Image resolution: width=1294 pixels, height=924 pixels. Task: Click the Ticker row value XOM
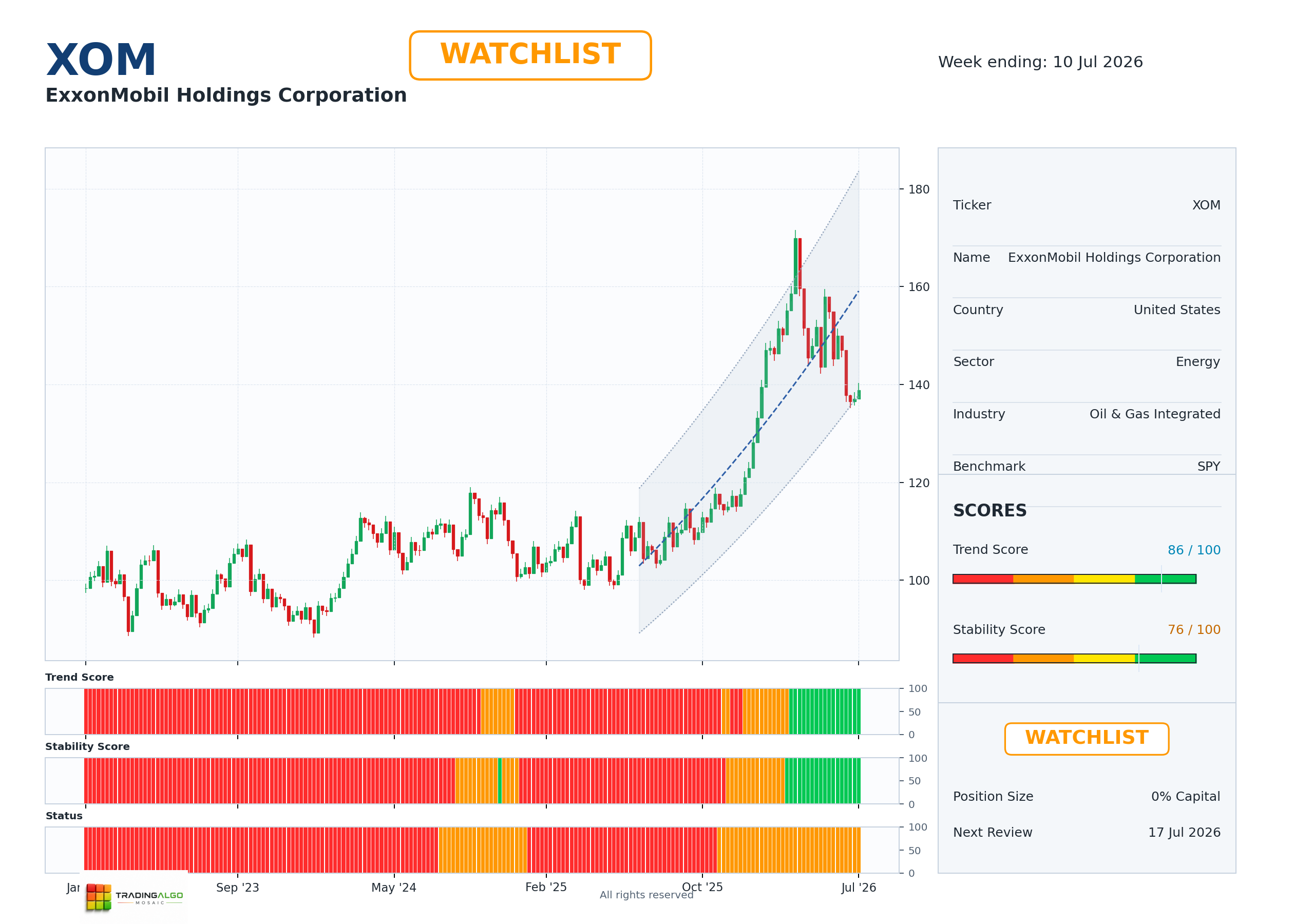pyautogui.click(x=1206, y=205)
